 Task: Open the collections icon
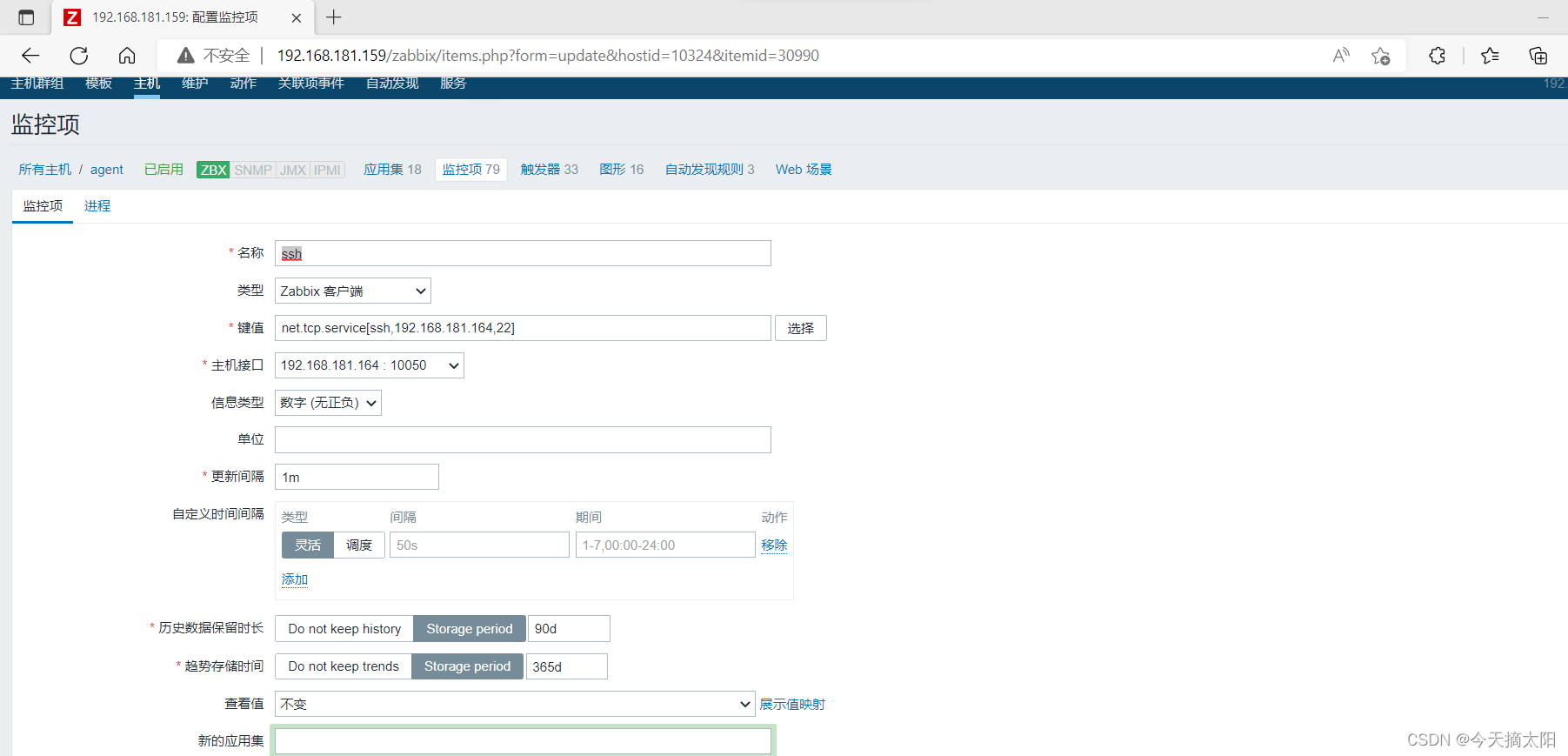1538,56
